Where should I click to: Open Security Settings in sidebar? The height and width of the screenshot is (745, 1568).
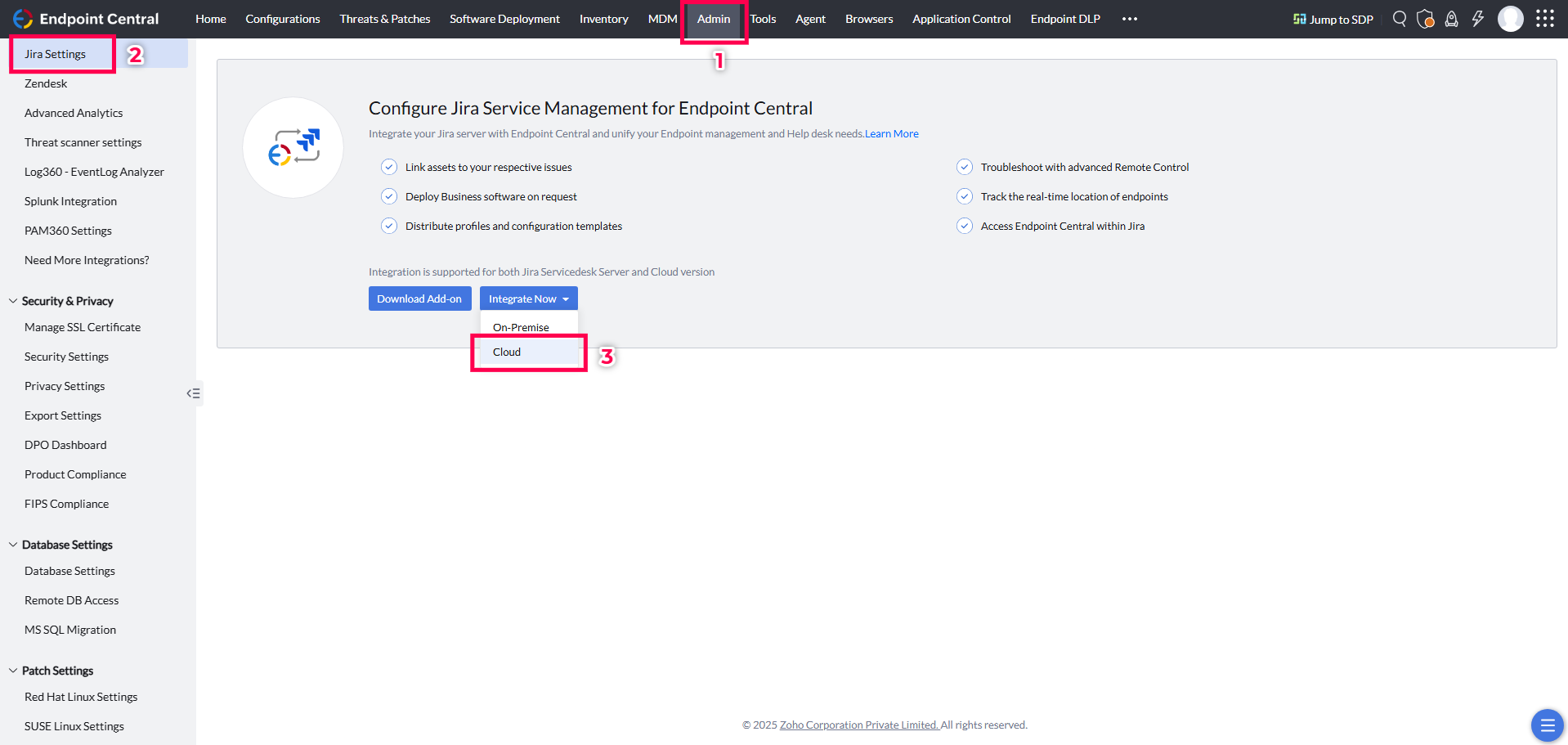tap(66, 357)
